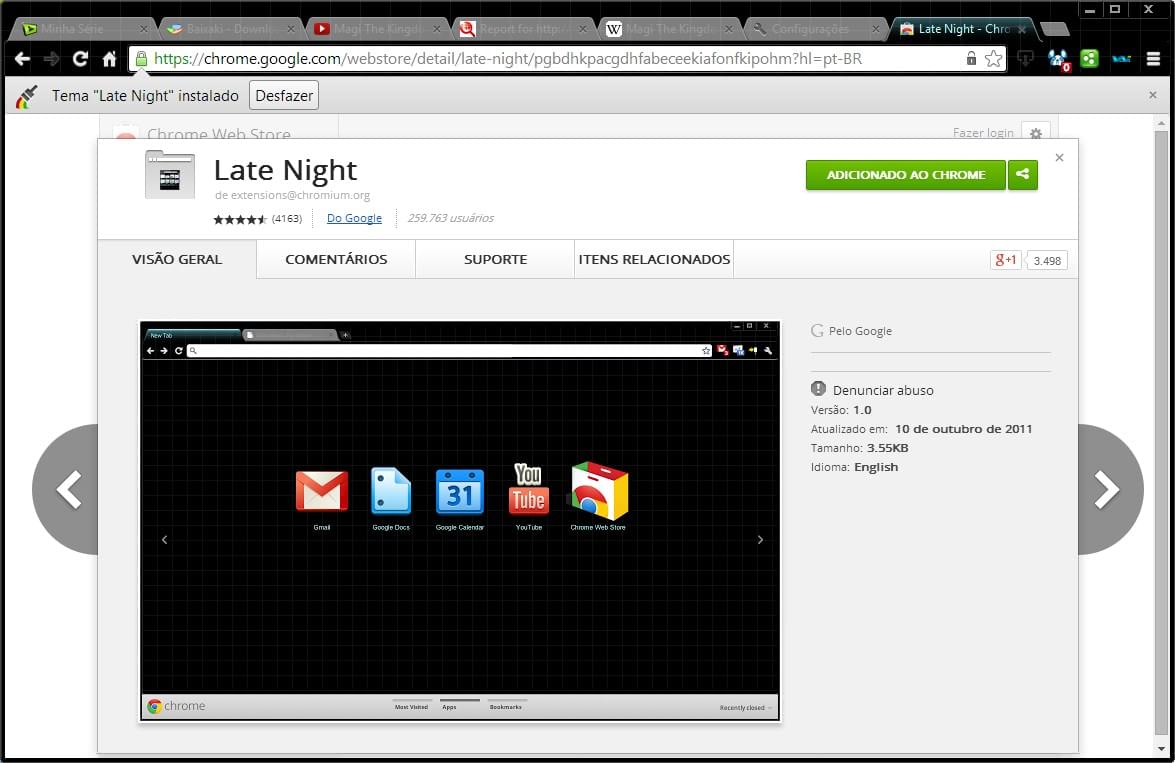Open the green square extension icon

pos(1090,58)
